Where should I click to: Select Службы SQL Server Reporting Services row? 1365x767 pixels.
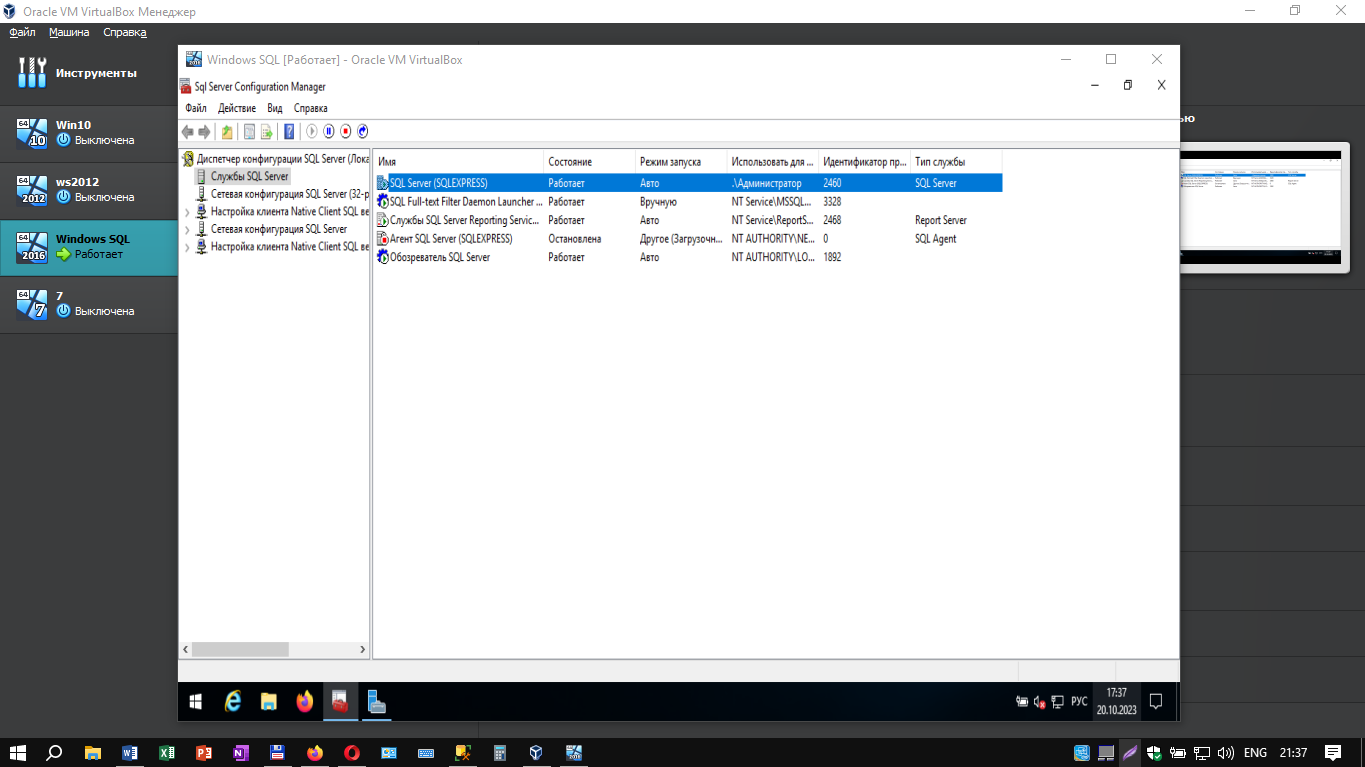[x=688, y=220]
